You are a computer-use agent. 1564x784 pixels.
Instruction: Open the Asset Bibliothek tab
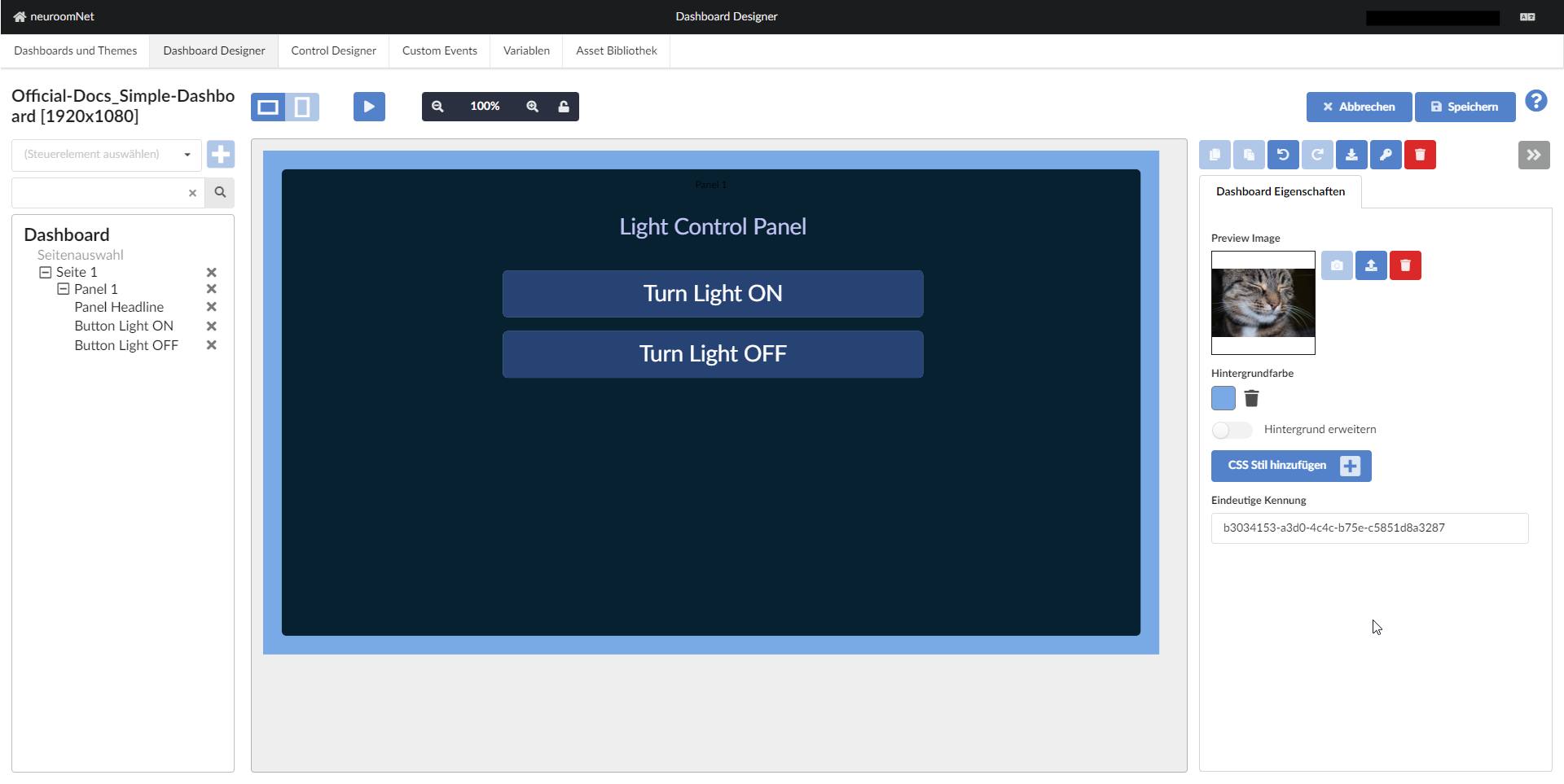[616, 50]
